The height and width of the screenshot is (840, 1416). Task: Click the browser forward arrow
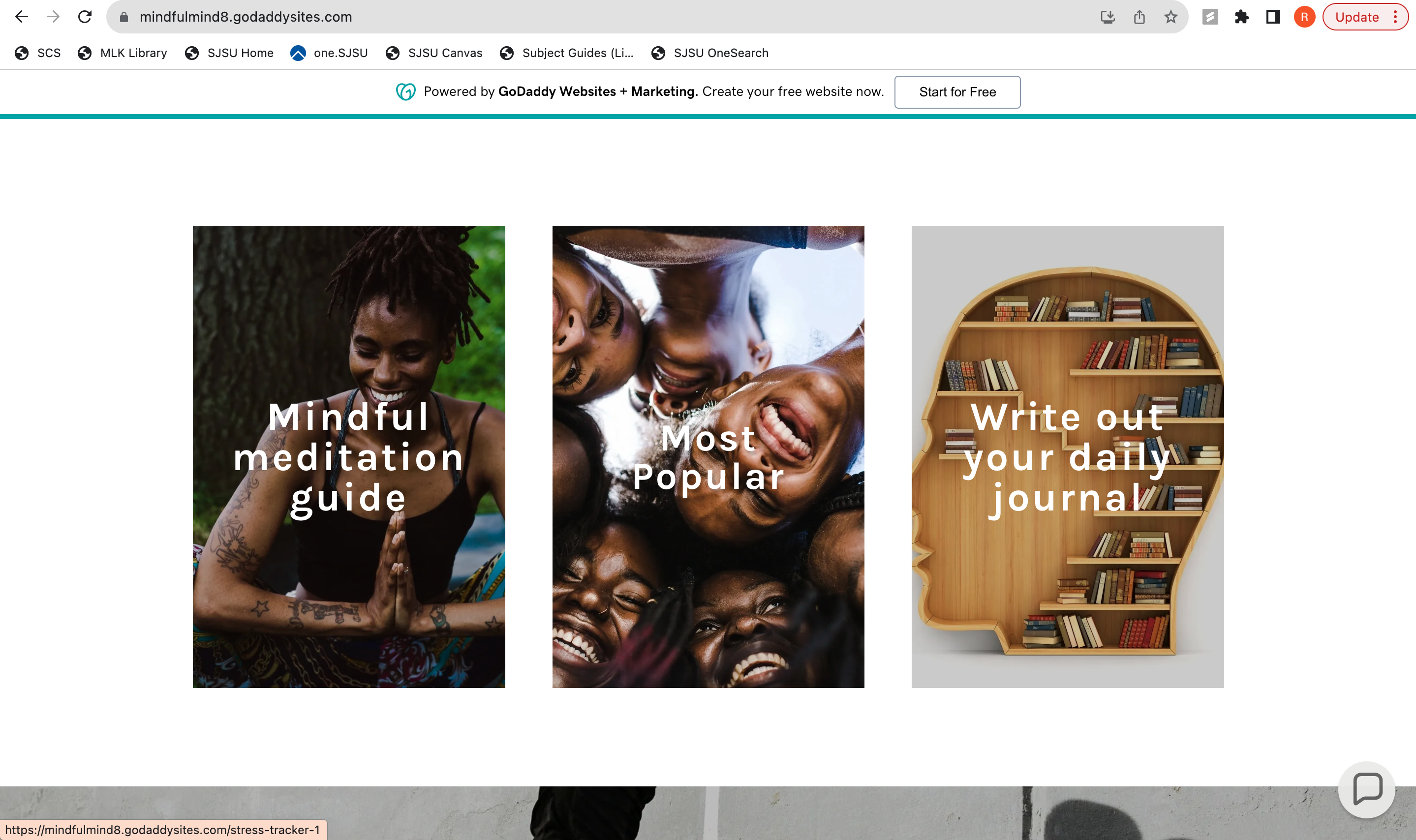point(53,17)
